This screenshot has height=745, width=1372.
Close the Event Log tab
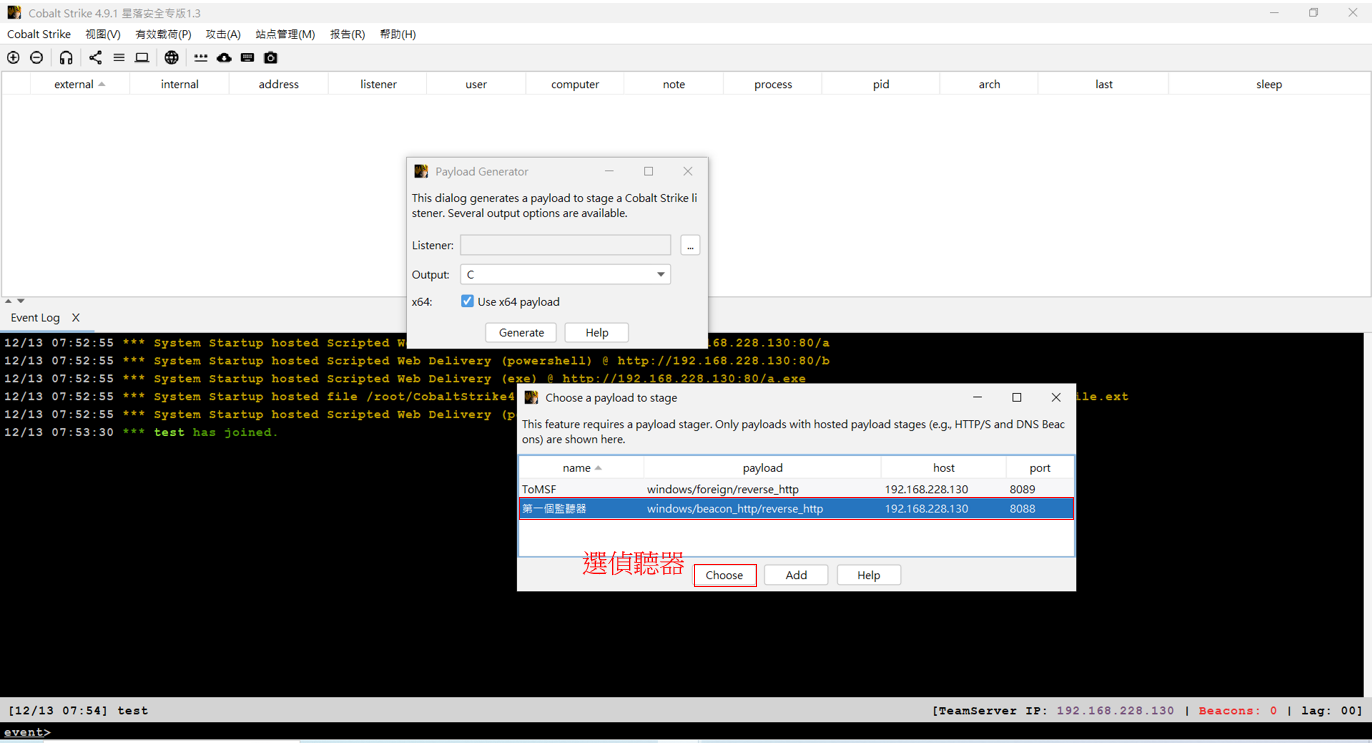point(76,318)
